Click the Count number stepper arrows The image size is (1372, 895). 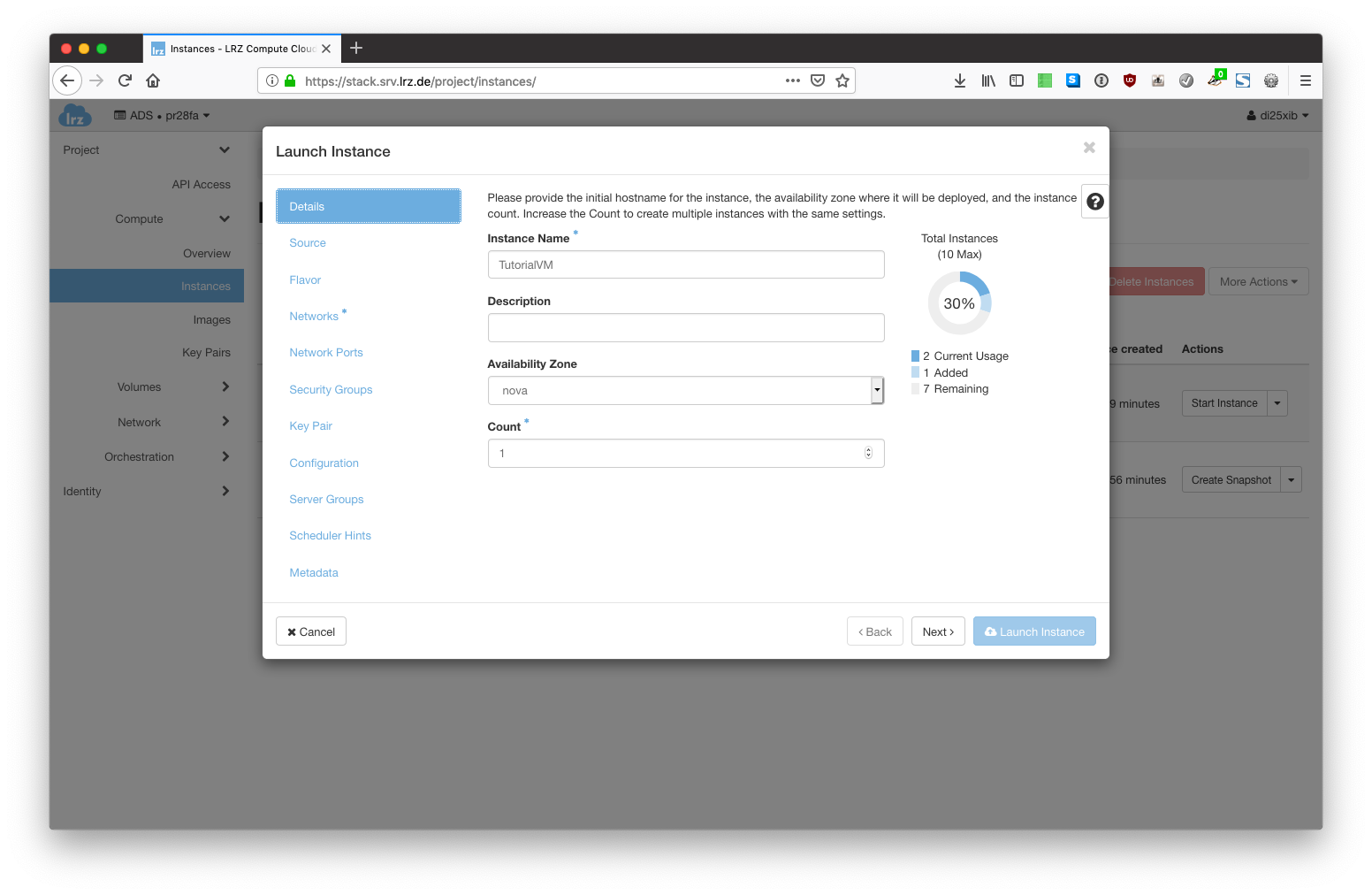coord(868,454)
